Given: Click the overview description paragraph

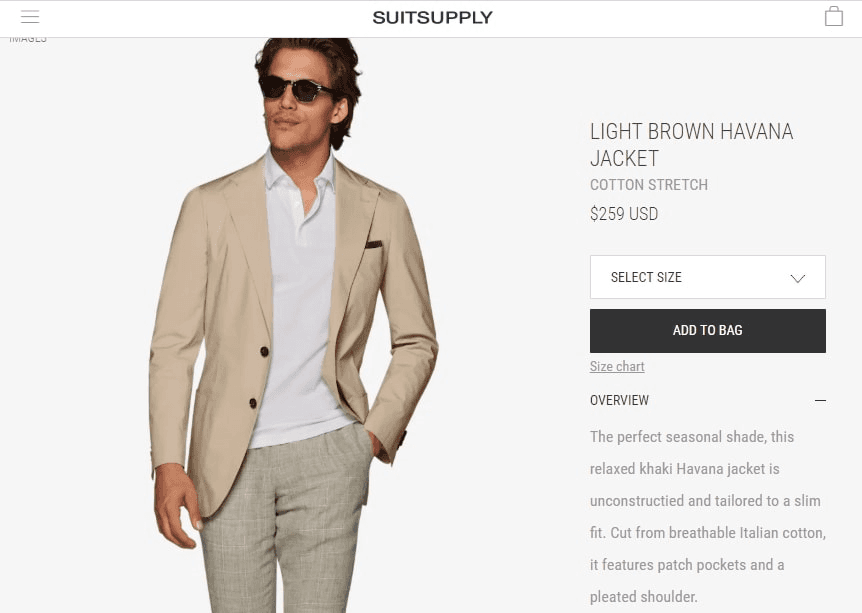Looking at the screenshot, I should pyautogui.click(x=707, y=516).
